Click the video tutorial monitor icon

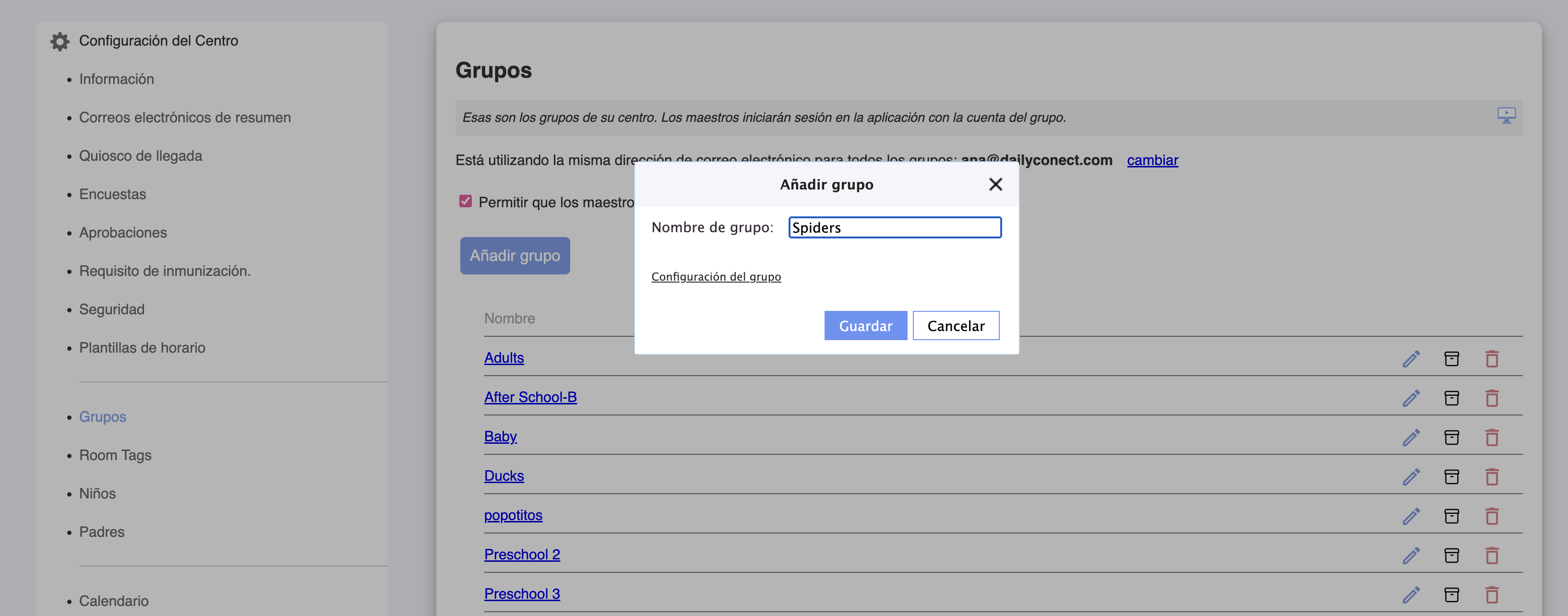click(x=1506, y=116)
